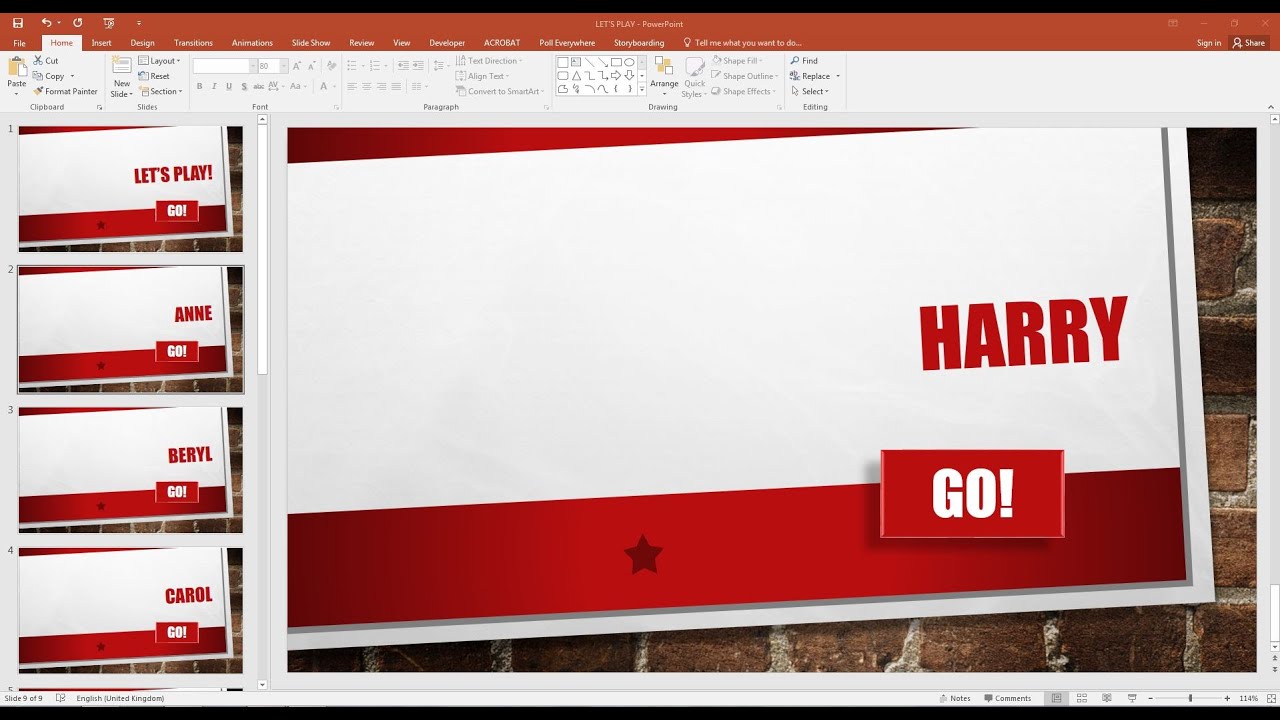Pick the Text Box shape in gallery
This screenshot has height=720, width=1280.
576,62
